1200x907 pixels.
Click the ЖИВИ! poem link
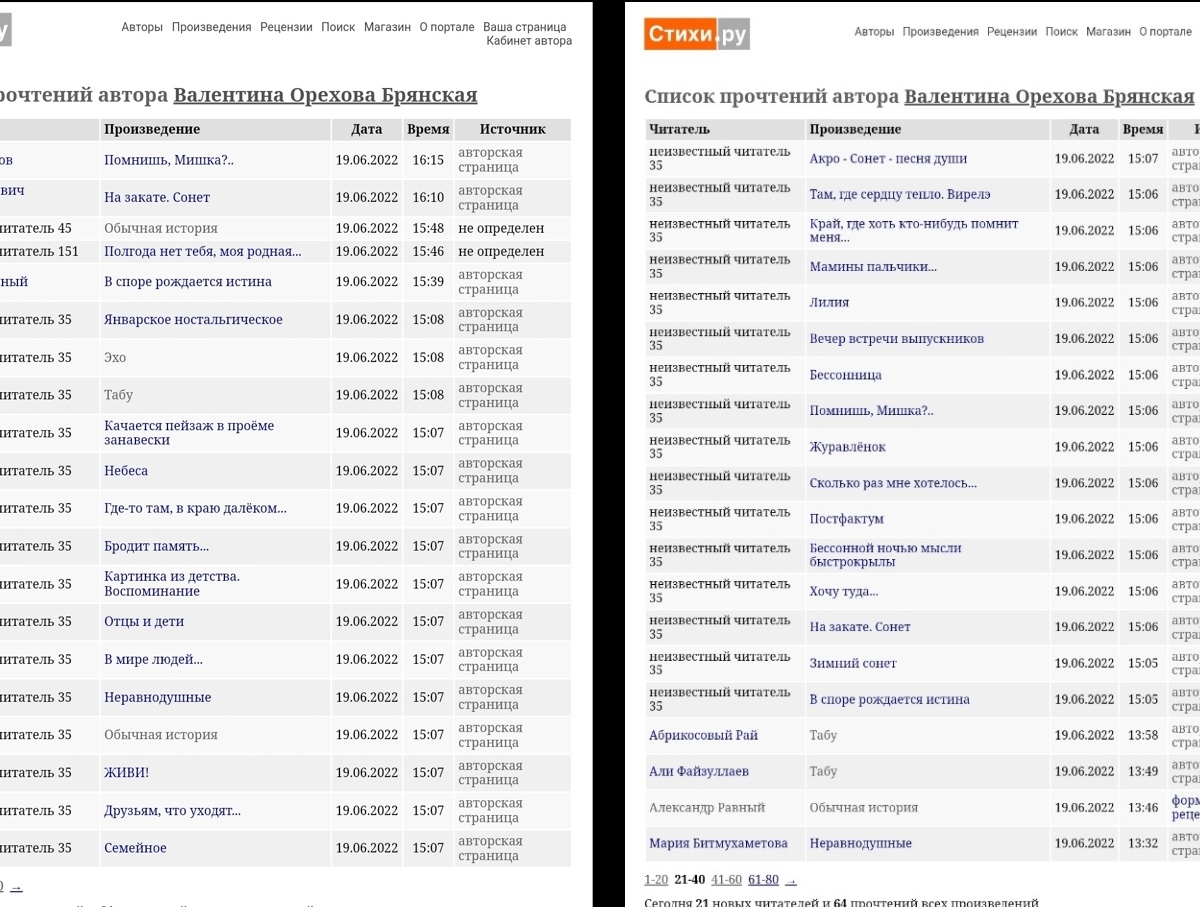pos(127,773)
